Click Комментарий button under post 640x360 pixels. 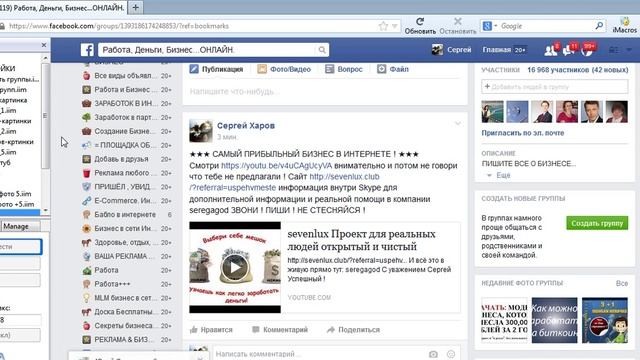[x=280, y=330]
